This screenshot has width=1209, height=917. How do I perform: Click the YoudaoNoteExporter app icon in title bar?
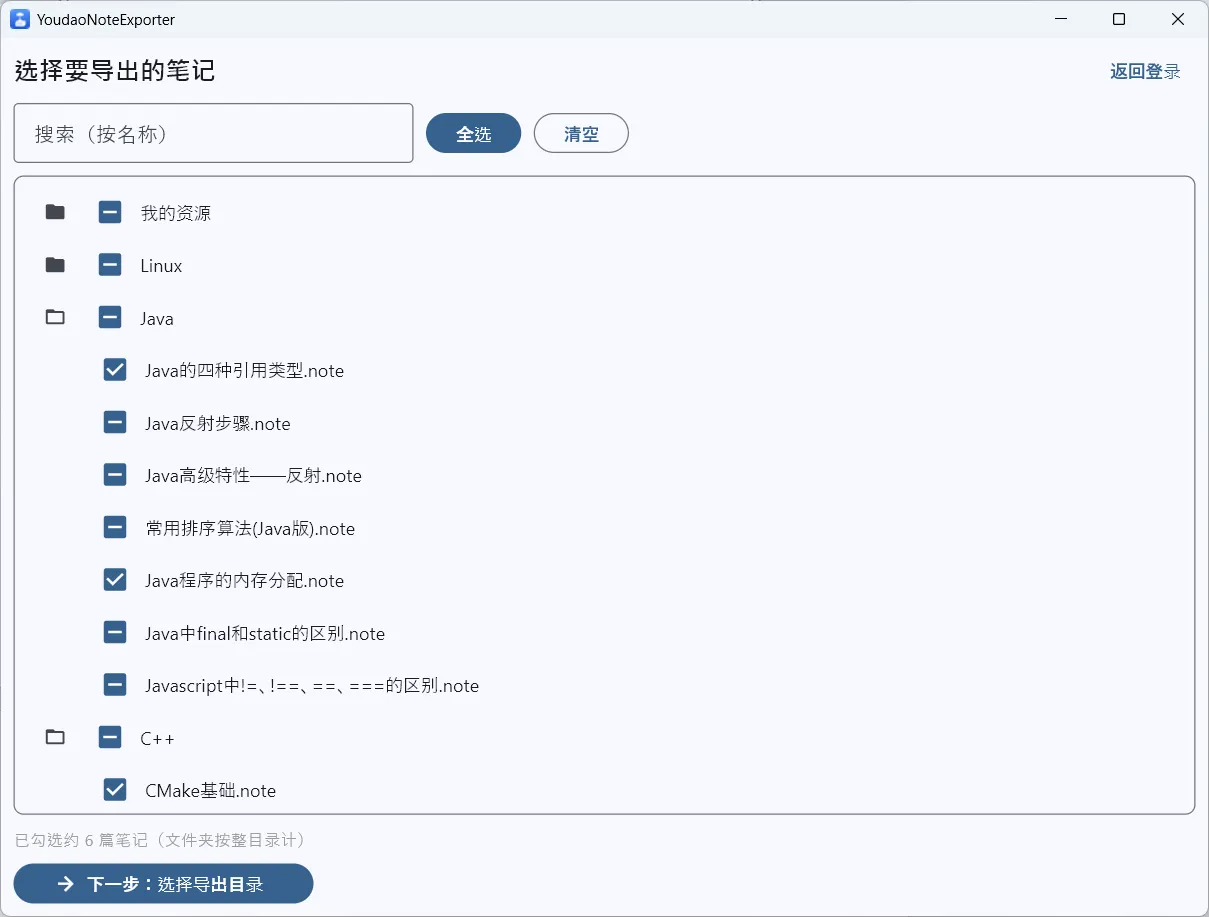point(20,19)
